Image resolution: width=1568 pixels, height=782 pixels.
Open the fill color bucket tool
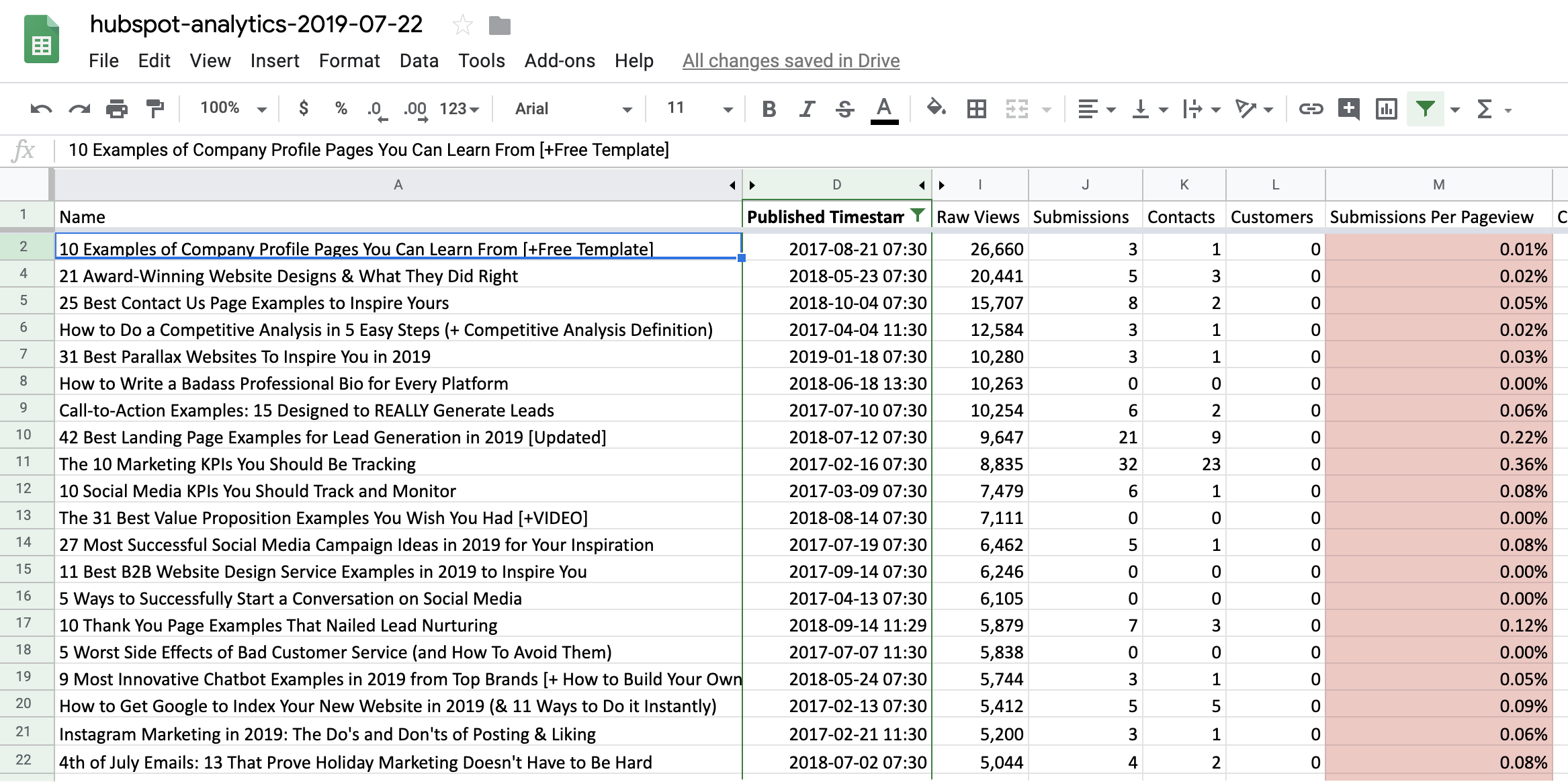click(x=936, y=108)
